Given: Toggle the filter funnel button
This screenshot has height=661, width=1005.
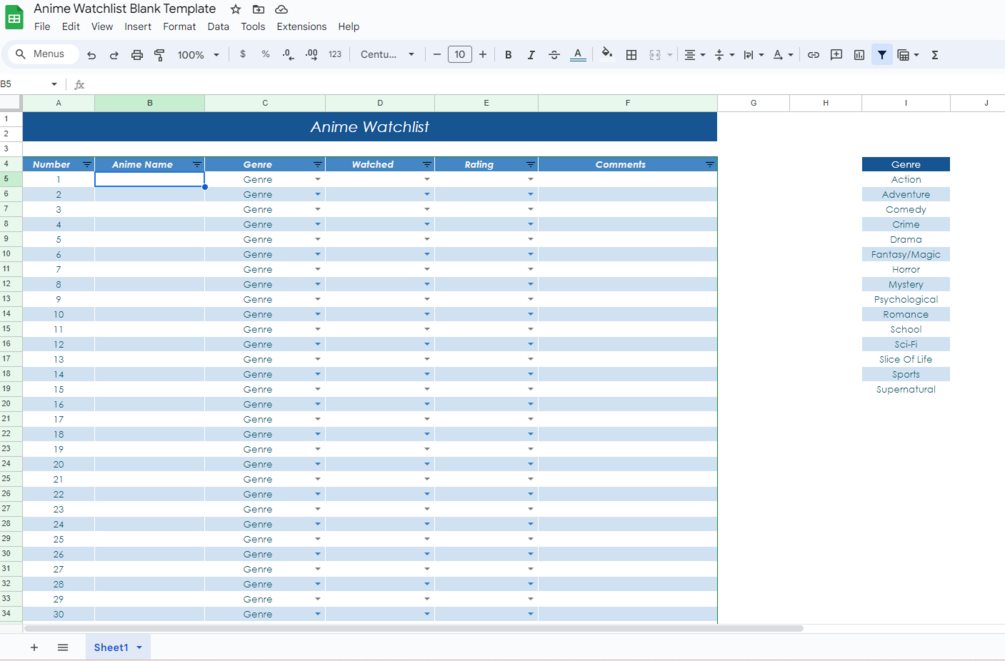Looking at the screenshot, I should click(882, 55).
